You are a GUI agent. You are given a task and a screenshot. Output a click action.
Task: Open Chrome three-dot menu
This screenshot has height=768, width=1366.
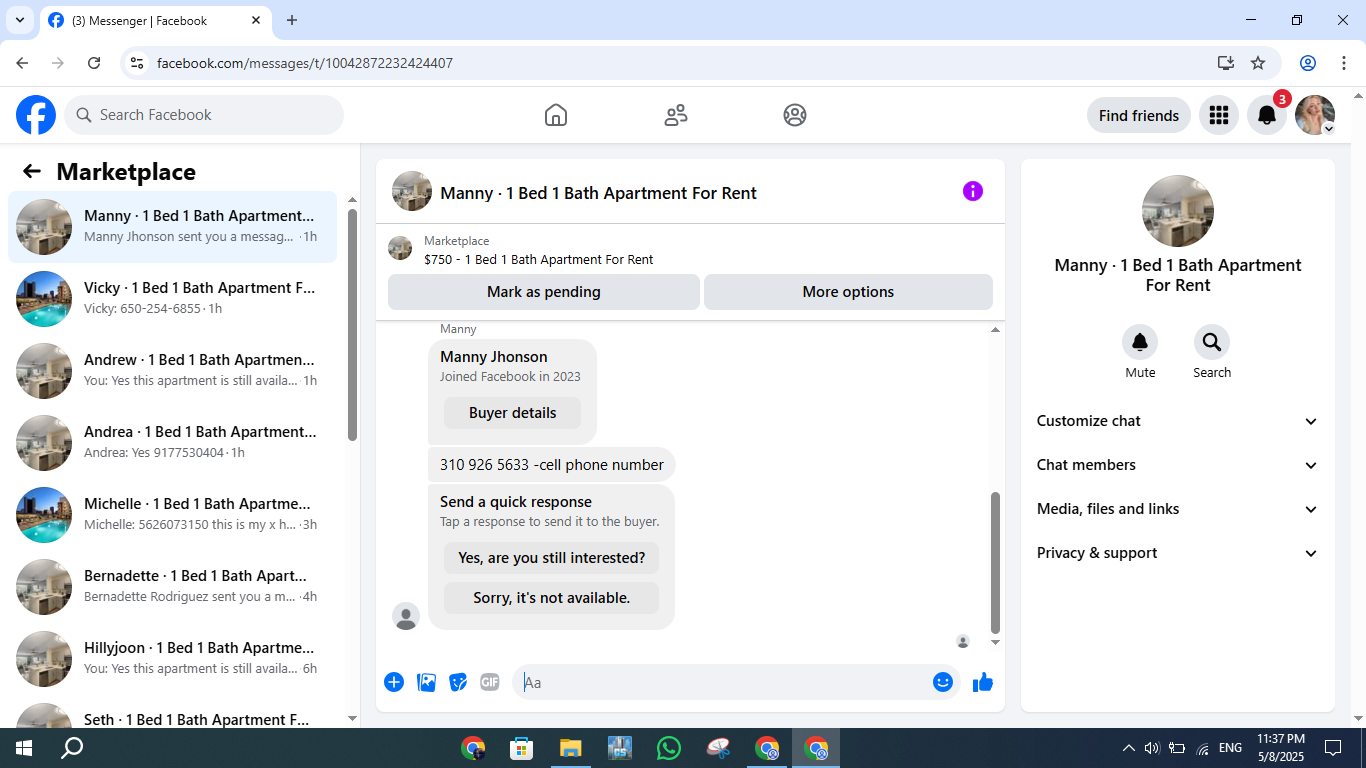[x=1344, y=63]
